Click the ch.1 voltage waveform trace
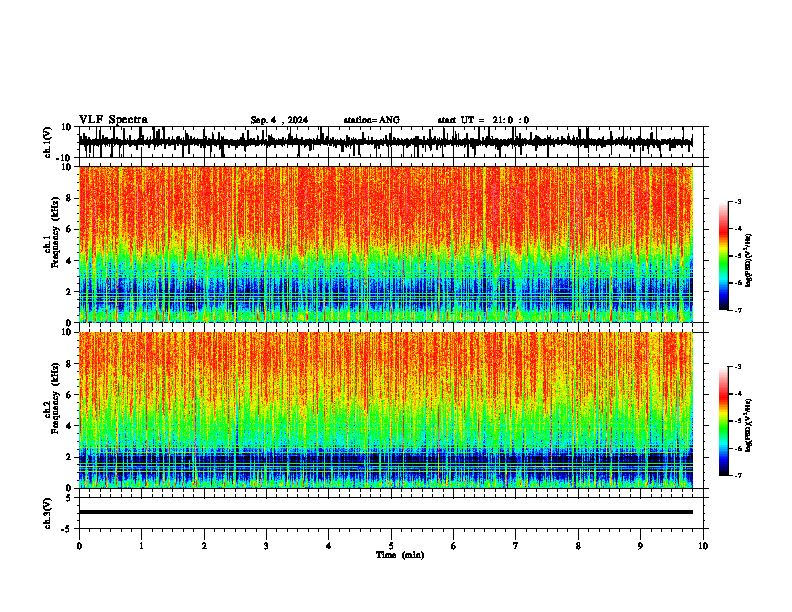 click(x=386, y=142)
